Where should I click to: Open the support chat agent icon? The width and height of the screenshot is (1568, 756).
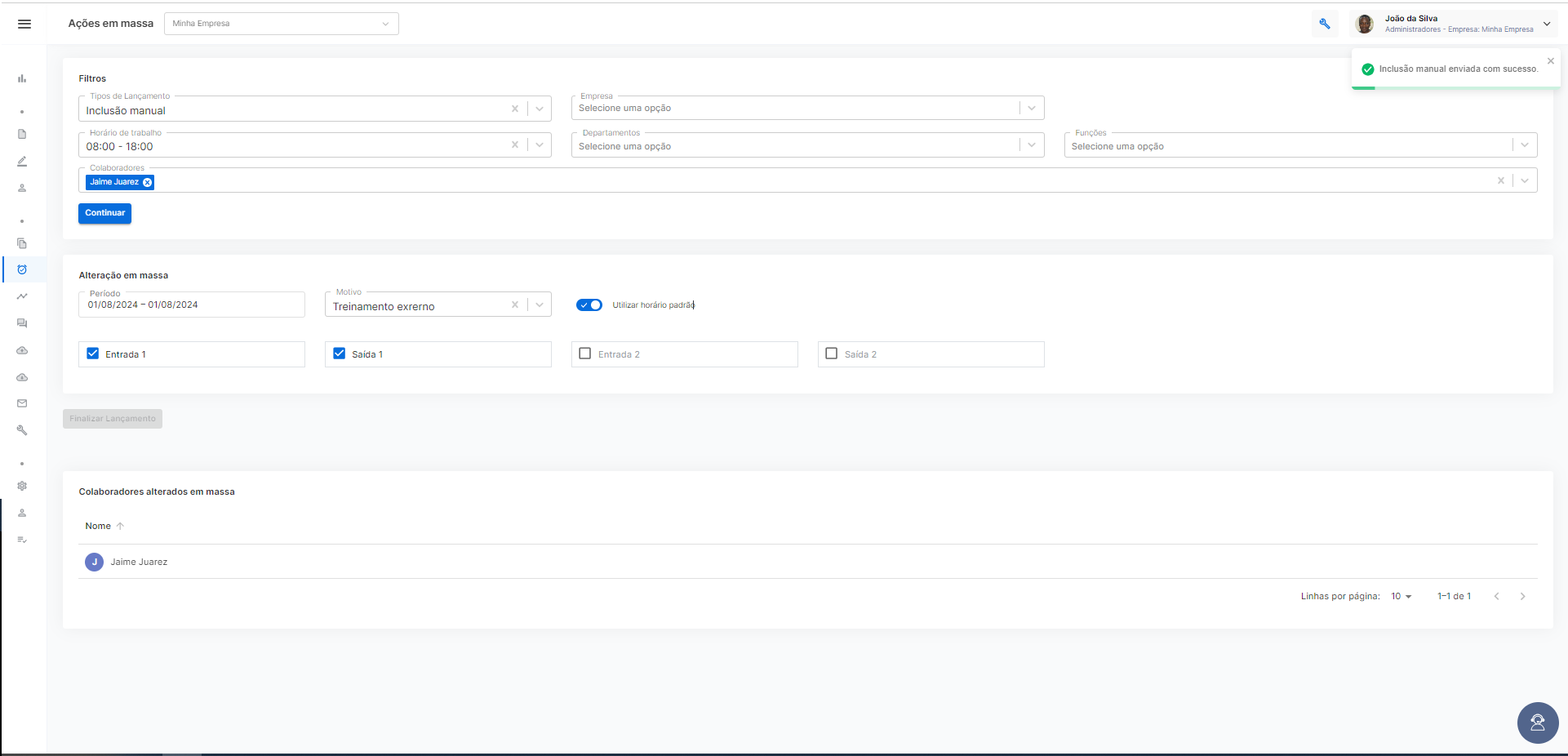click(1538, 723)
